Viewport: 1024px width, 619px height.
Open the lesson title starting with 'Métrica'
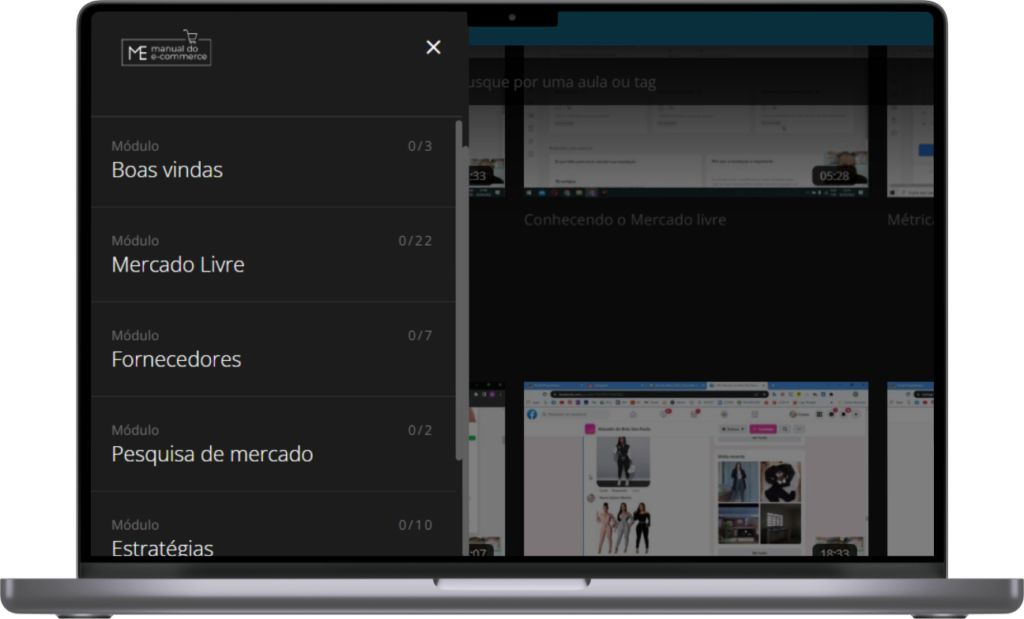click(910, 219)
